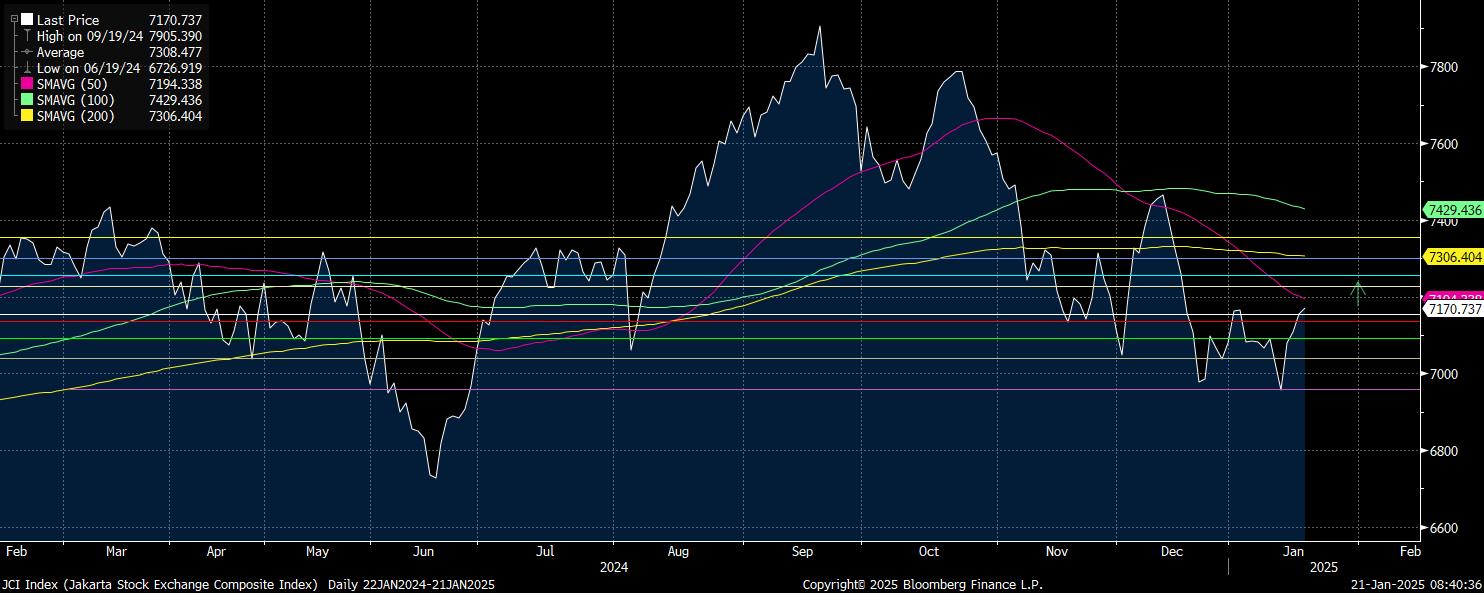Click the white Last Price legend swatch
Screen dimensions: 1484x593
27,19
